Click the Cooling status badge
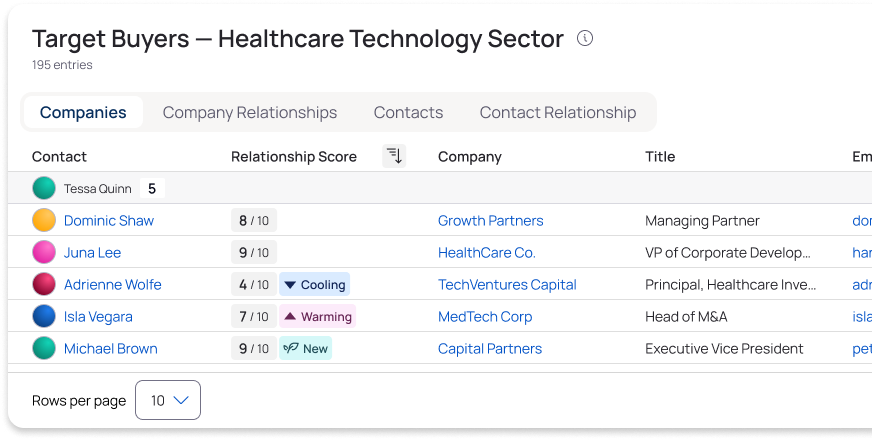The width and height of the screenshot is (872, 440). click(315, 284)
